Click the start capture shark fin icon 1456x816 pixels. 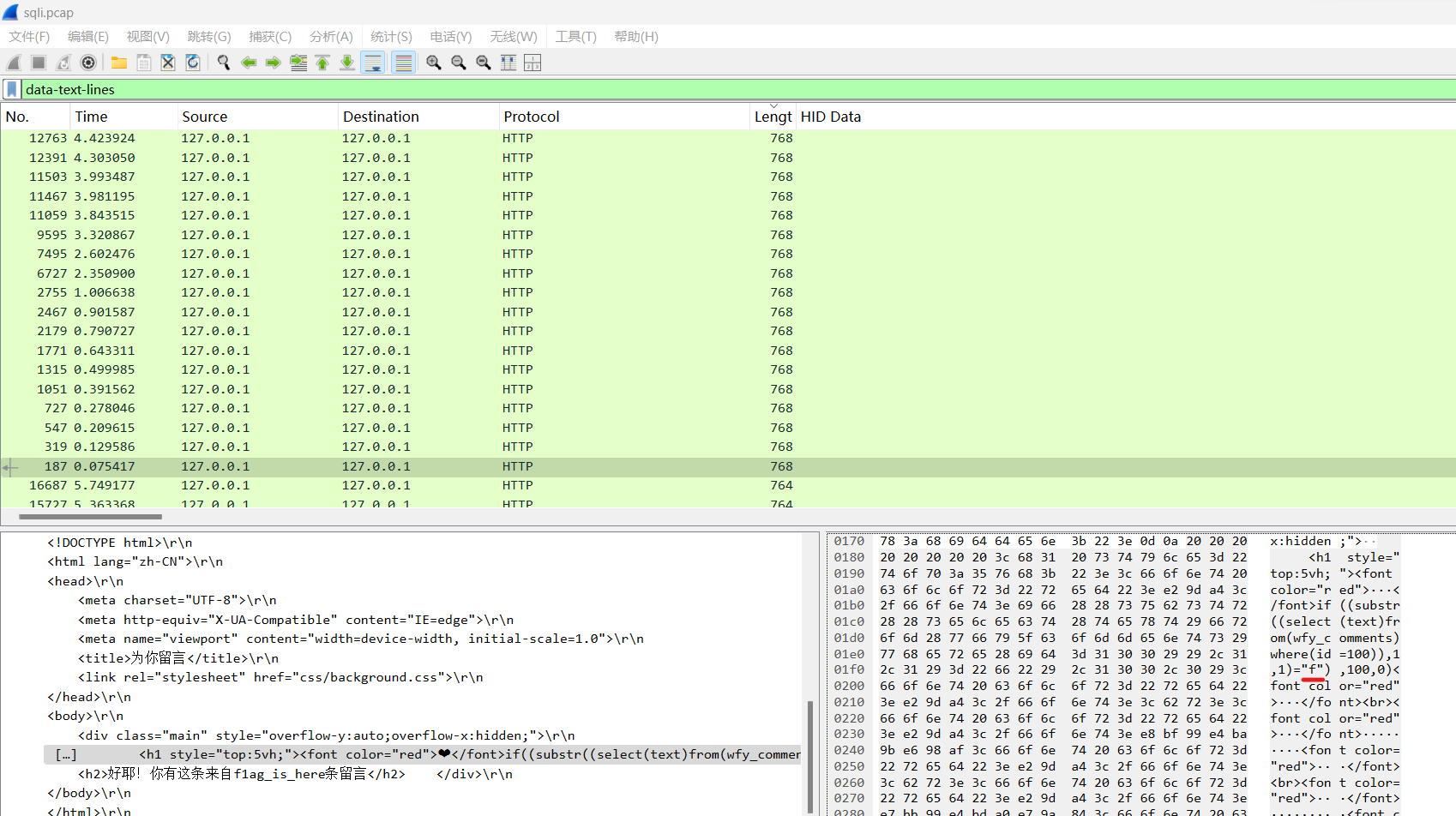tap(14, 63)
